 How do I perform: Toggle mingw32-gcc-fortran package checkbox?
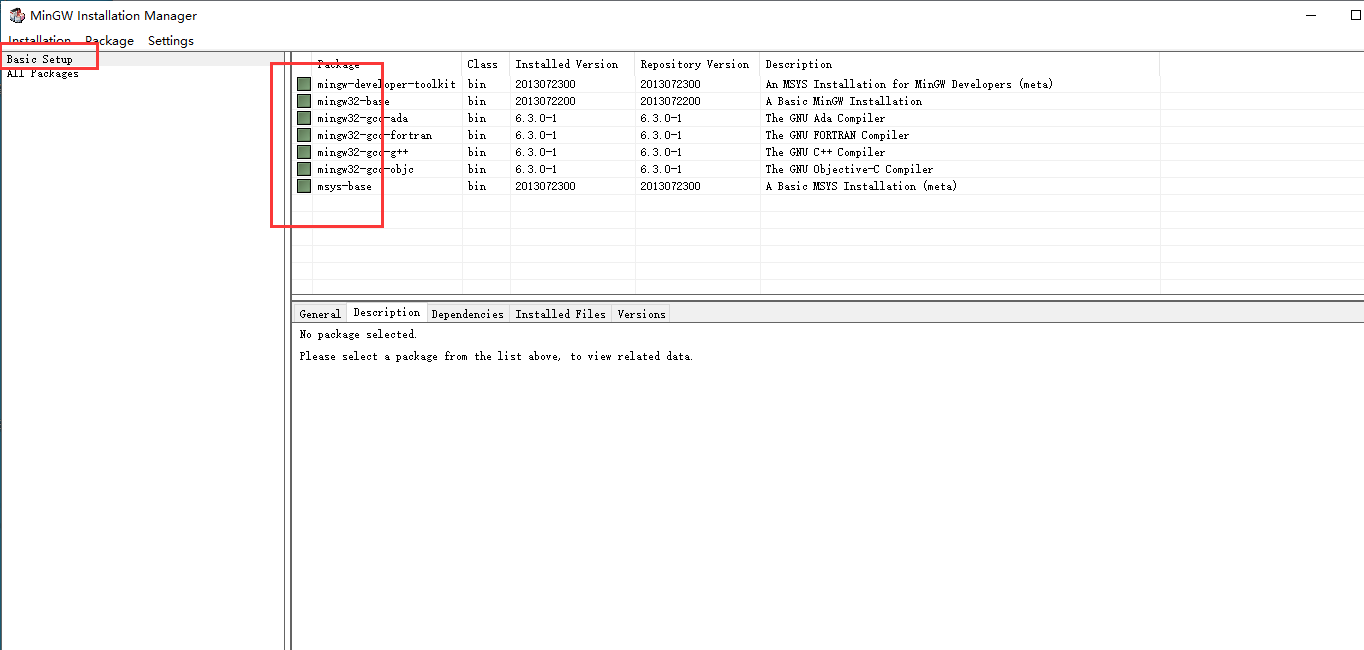pyautogui.click(x=304, y=135)
